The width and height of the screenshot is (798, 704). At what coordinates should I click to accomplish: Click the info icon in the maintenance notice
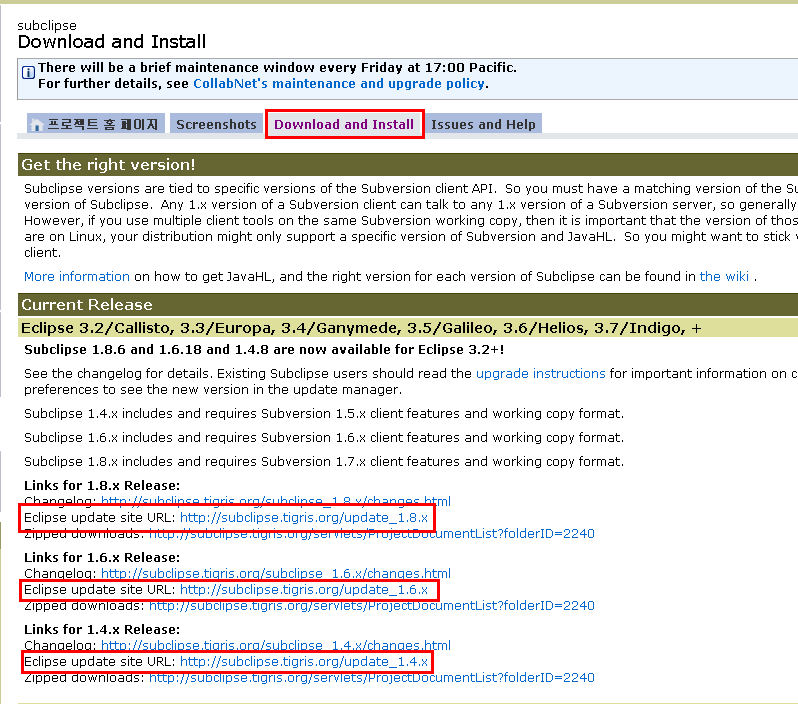click(x=28, y=72)
